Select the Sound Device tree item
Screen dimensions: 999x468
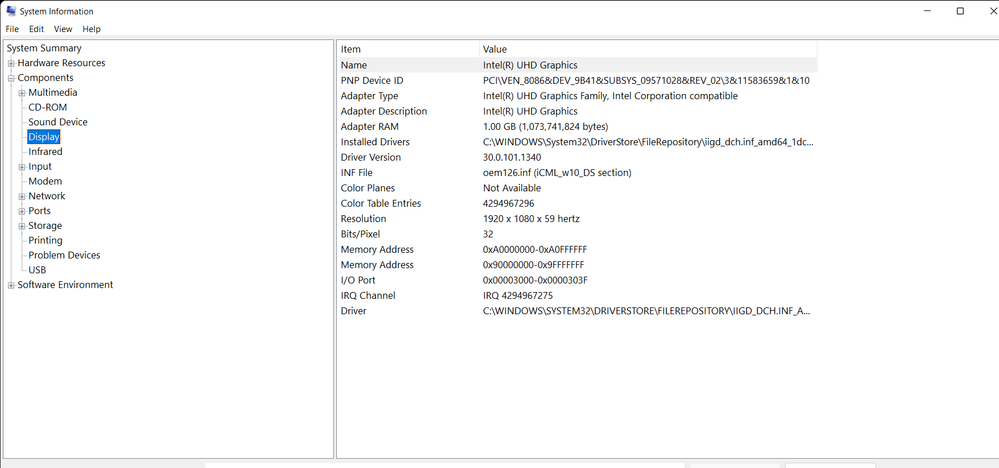tap(58, 122)
